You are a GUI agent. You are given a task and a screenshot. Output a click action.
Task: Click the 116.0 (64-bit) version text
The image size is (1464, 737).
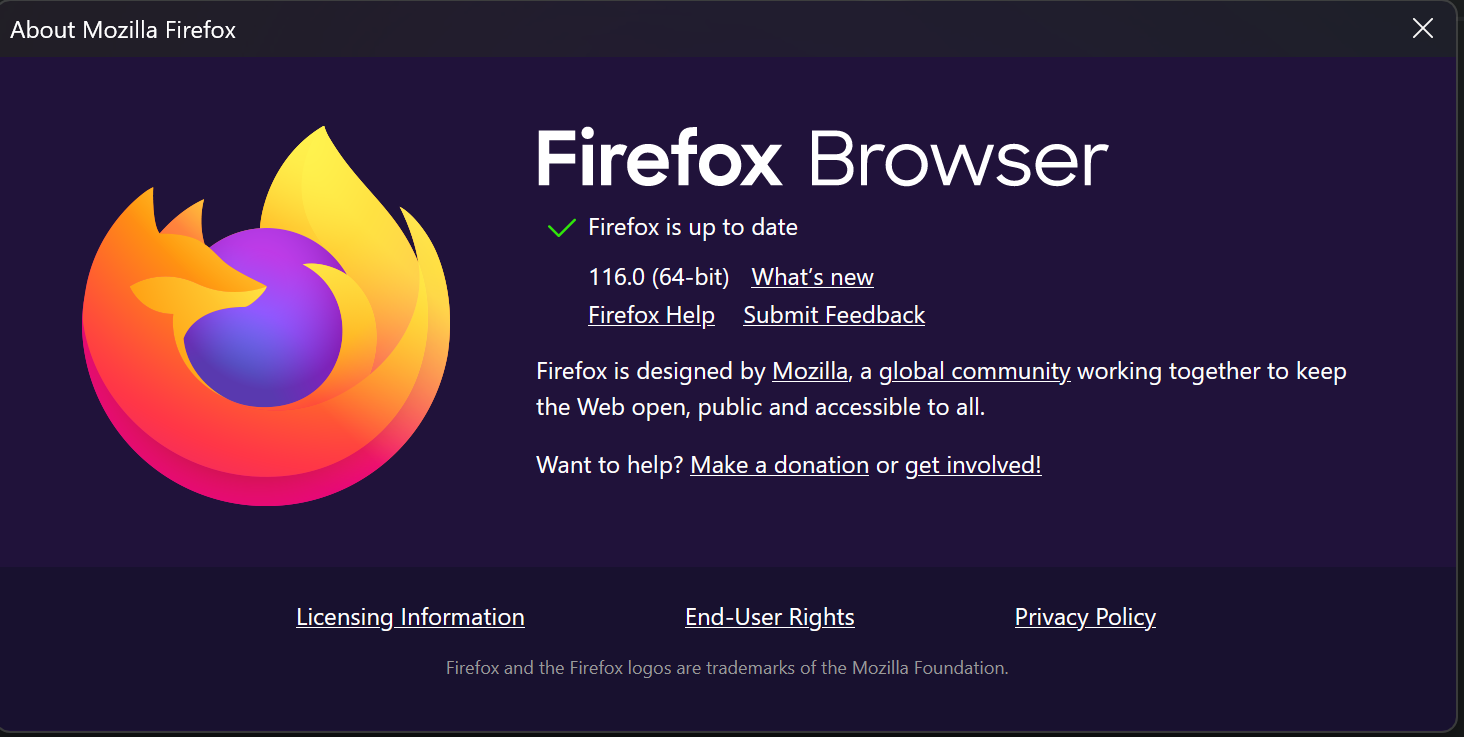(x=659, y=277)
